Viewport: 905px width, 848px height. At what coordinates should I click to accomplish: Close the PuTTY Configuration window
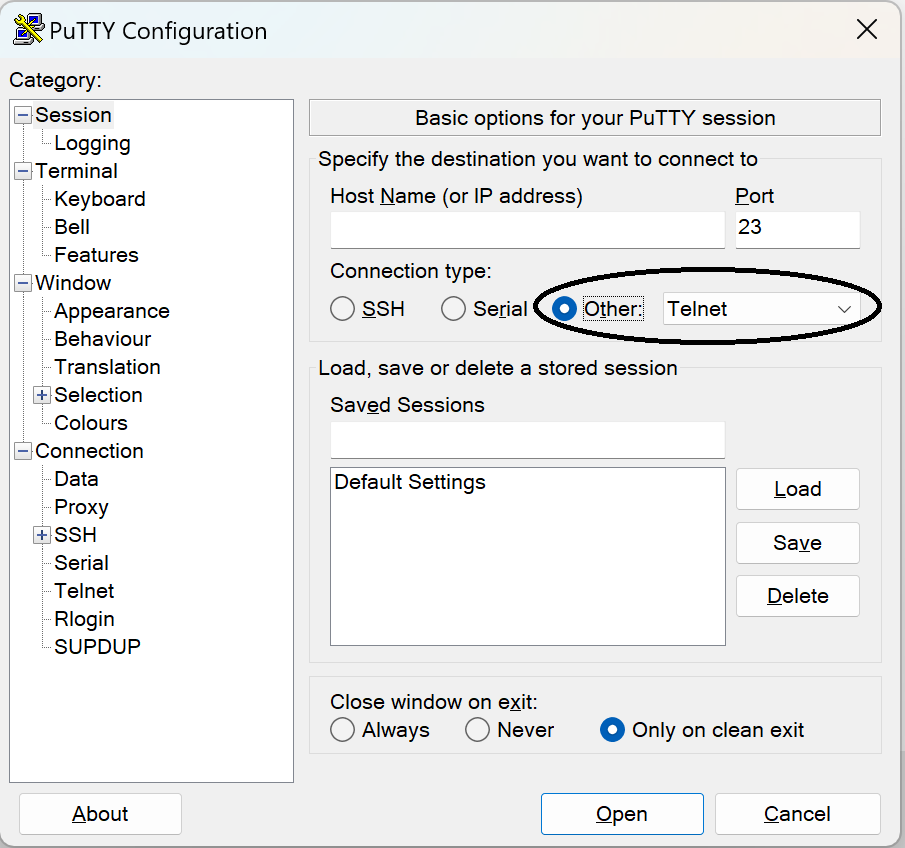[866, 29]
